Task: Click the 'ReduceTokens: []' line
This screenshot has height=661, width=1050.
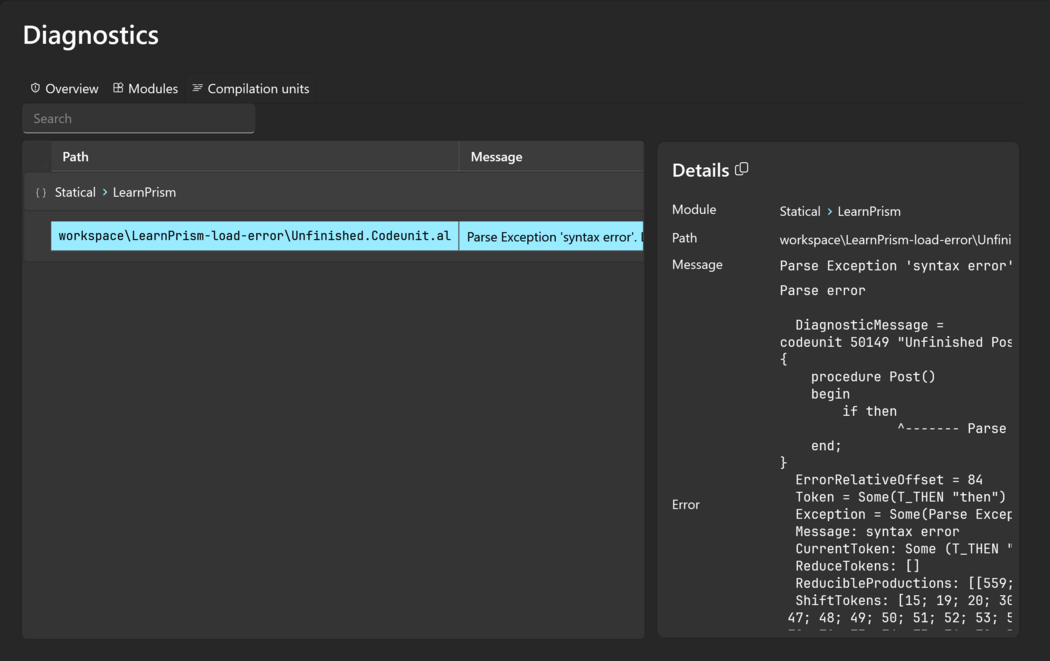Action: (x=857, y=566)
